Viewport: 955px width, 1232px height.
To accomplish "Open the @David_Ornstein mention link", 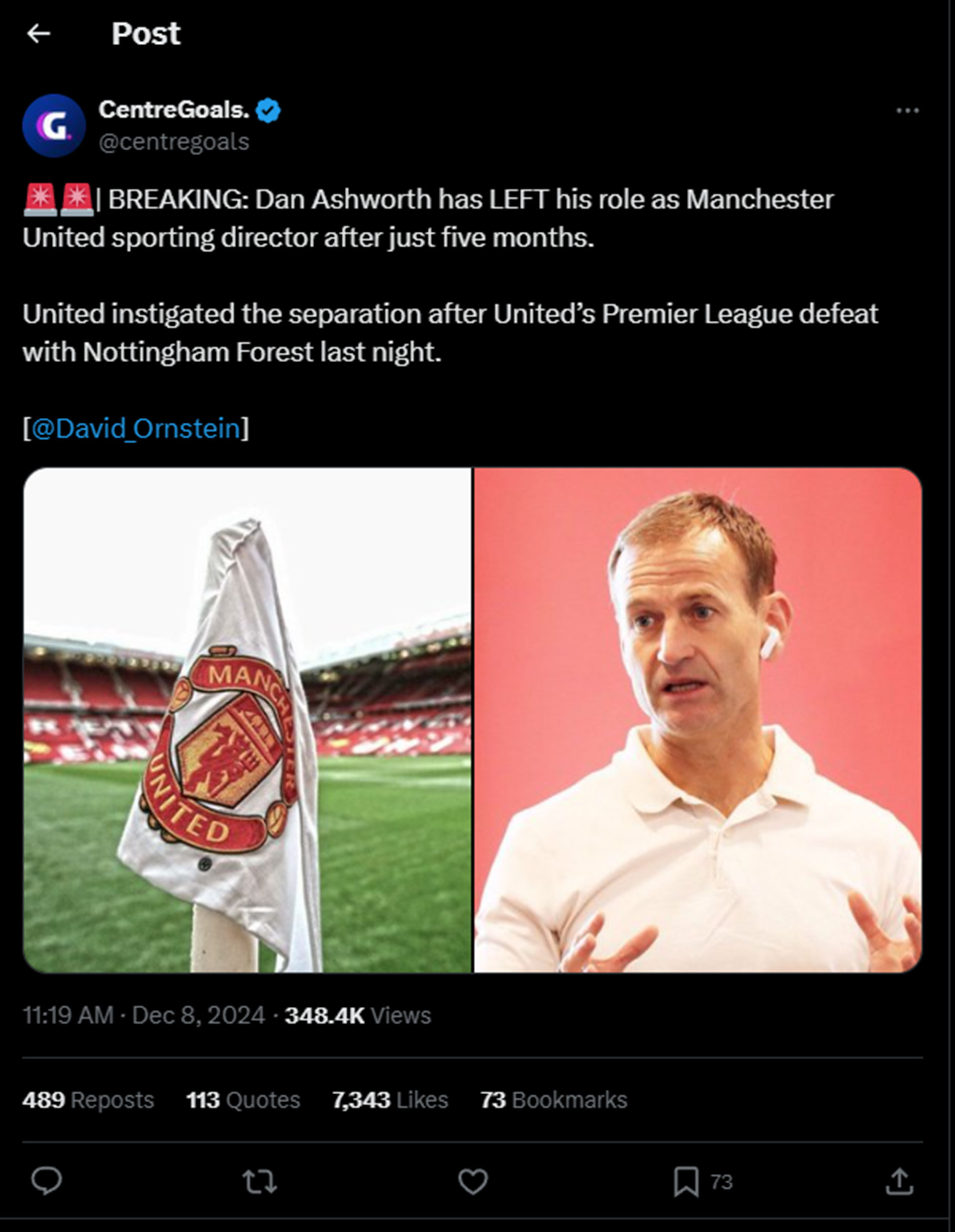I will click(x=136, y=428).
